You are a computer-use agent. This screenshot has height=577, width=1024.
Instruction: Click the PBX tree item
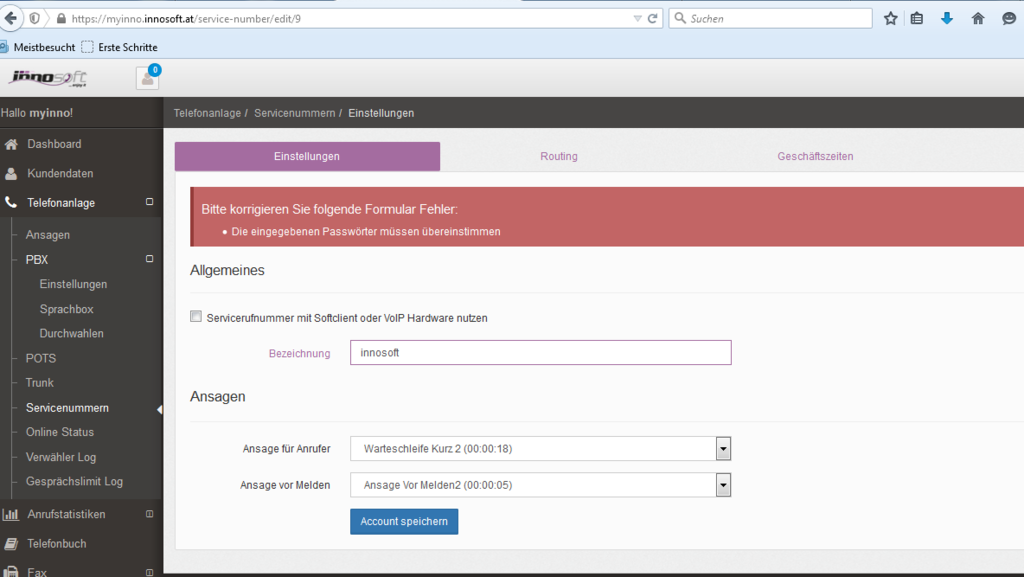tap(37, 259)
